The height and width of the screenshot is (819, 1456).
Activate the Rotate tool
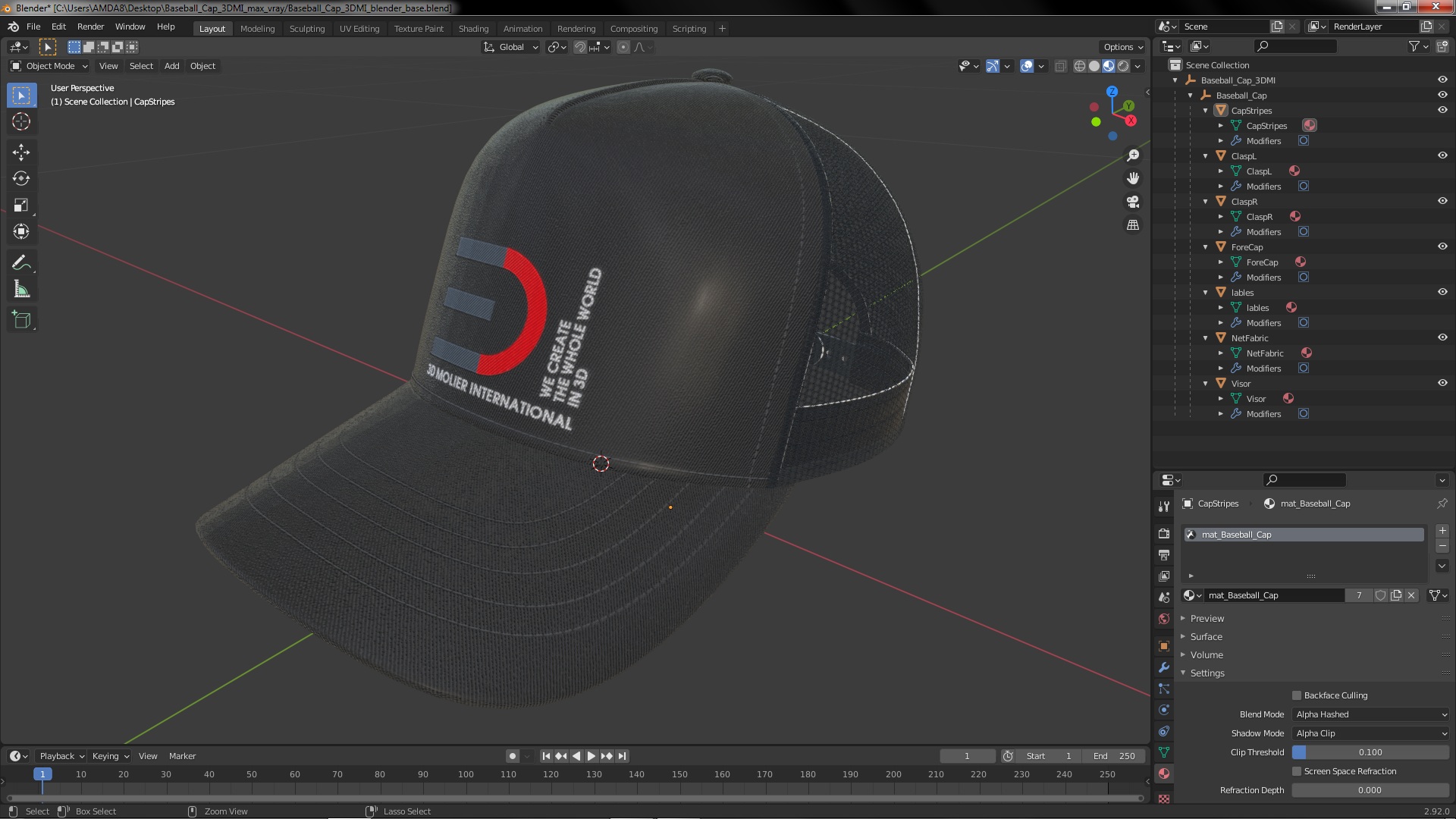[21, 178]
